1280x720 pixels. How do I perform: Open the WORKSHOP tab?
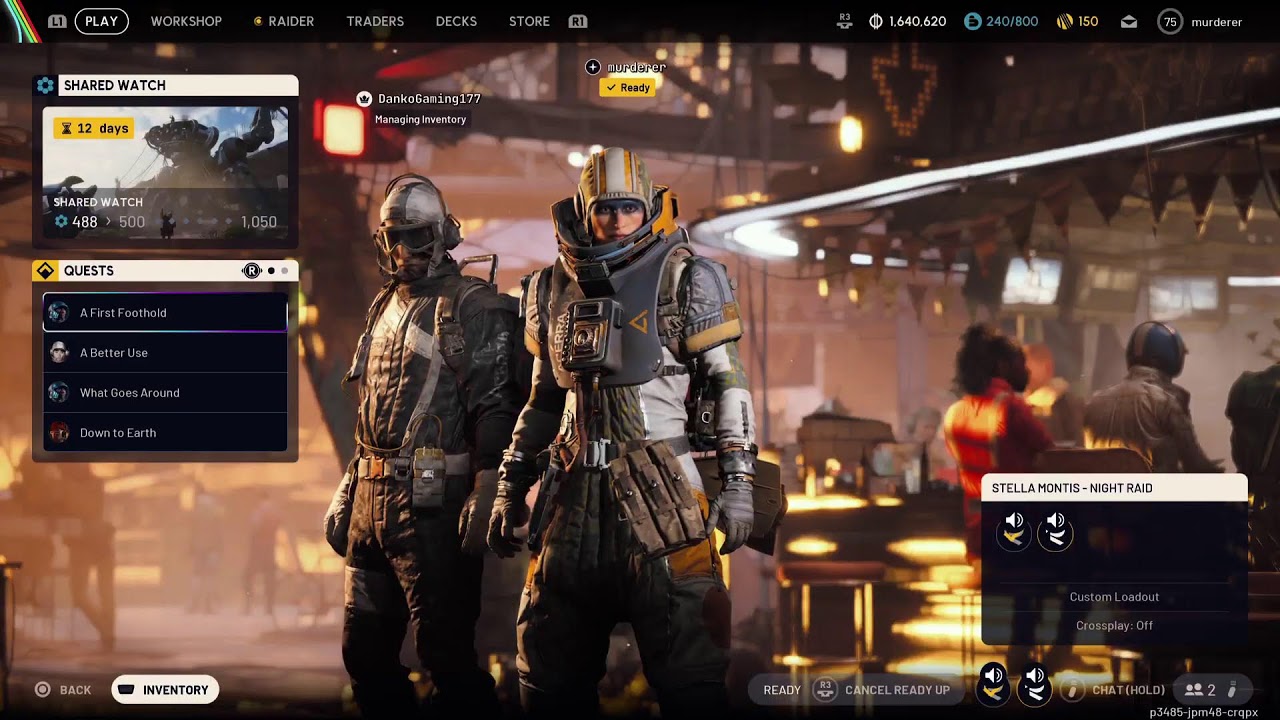point(186,21)
